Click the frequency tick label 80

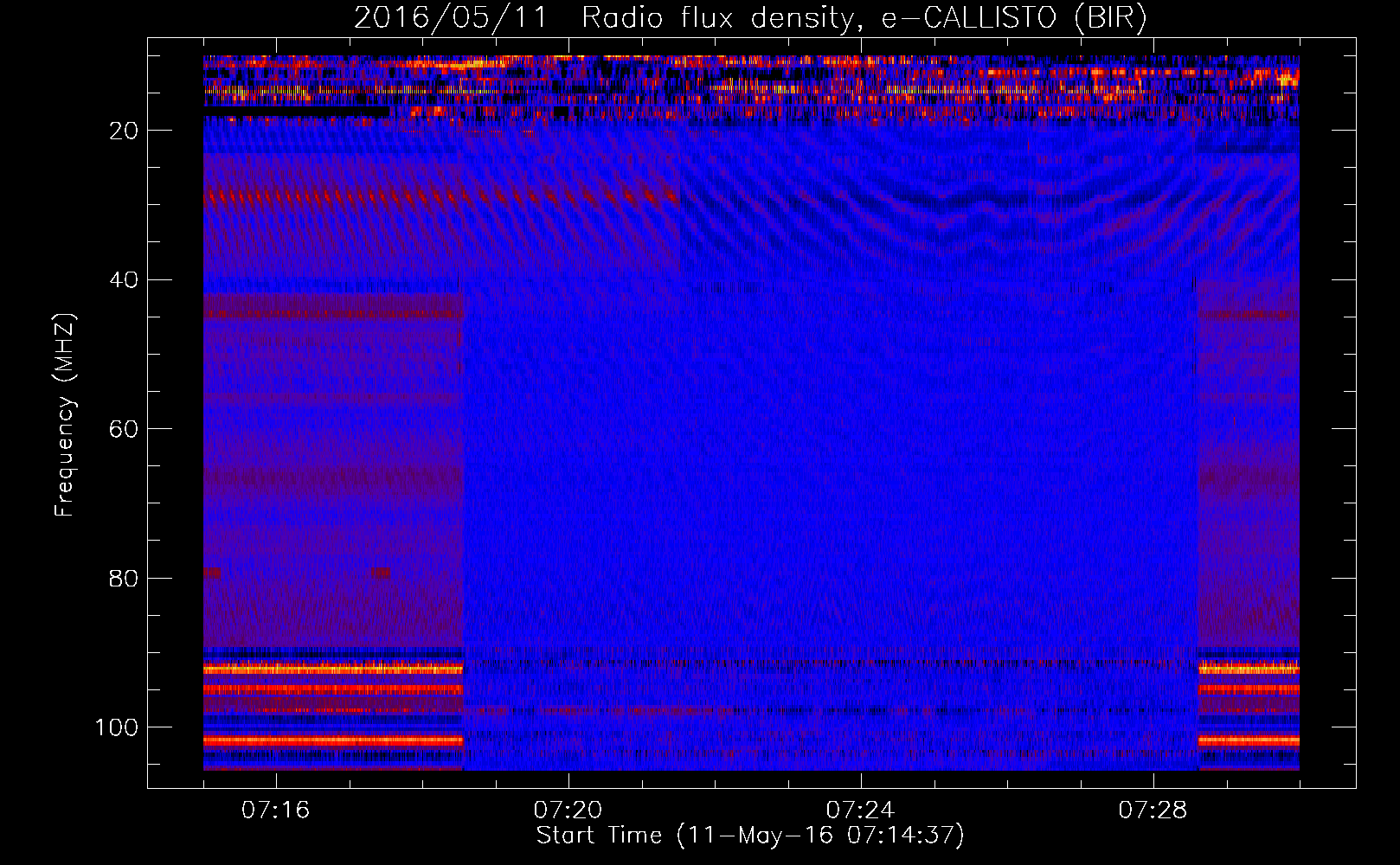pyautogui.click(x=124, y=578)
